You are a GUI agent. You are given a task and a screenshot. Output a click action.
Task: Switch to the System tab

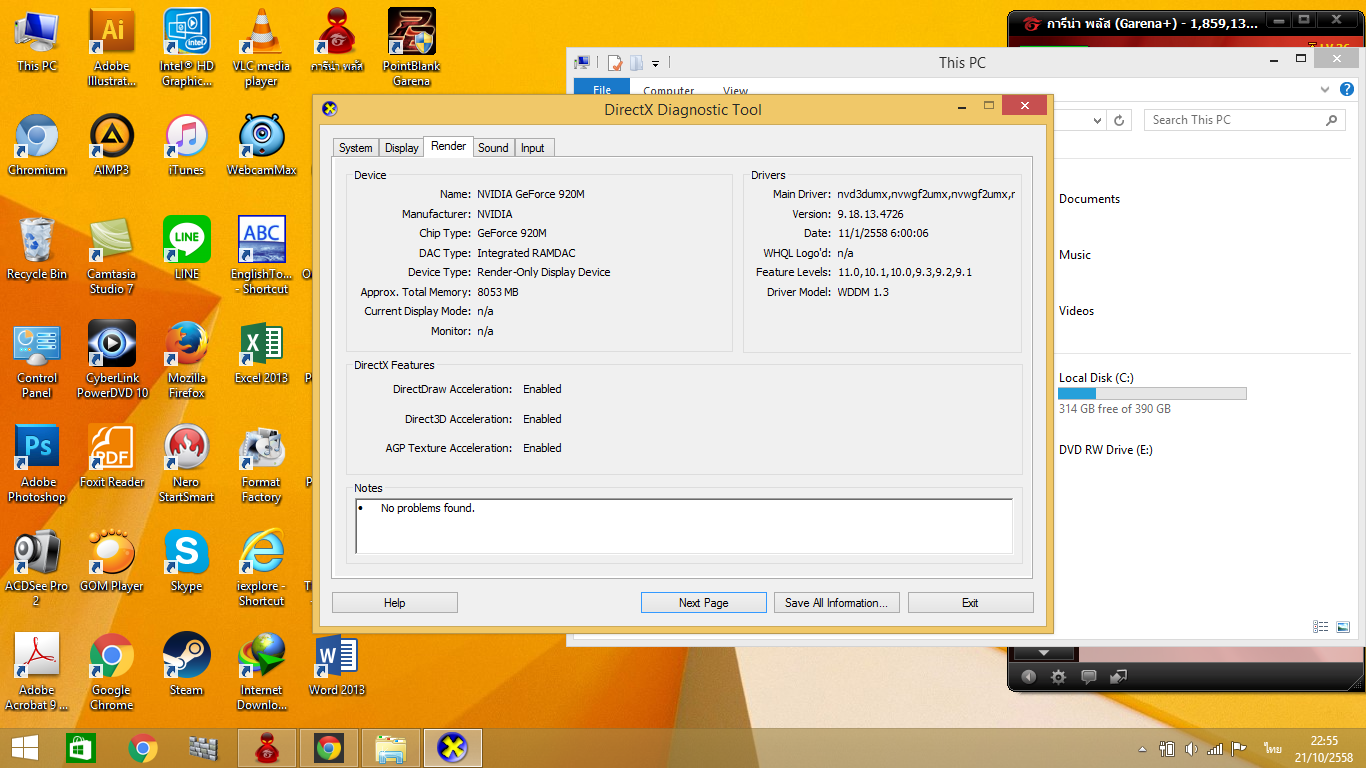click(355, 148)
